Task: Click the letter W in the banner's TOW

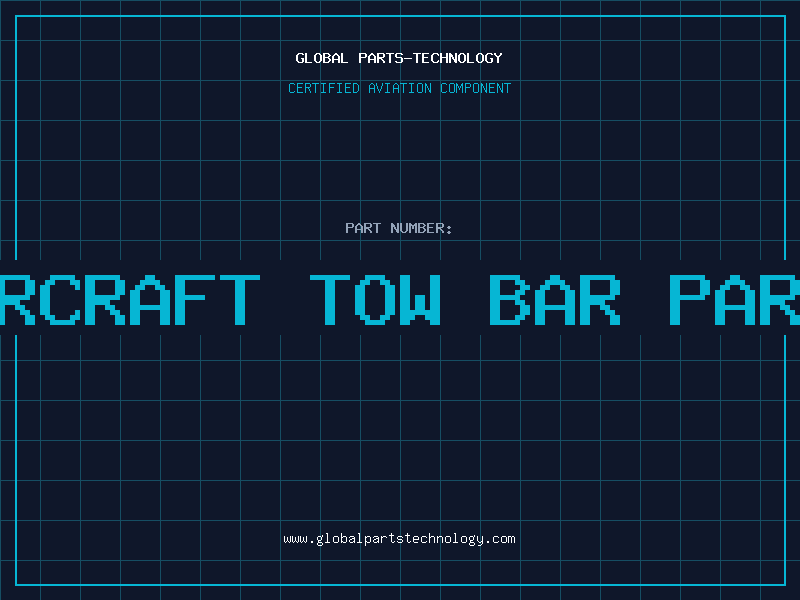Action: [x=420, y=300]
